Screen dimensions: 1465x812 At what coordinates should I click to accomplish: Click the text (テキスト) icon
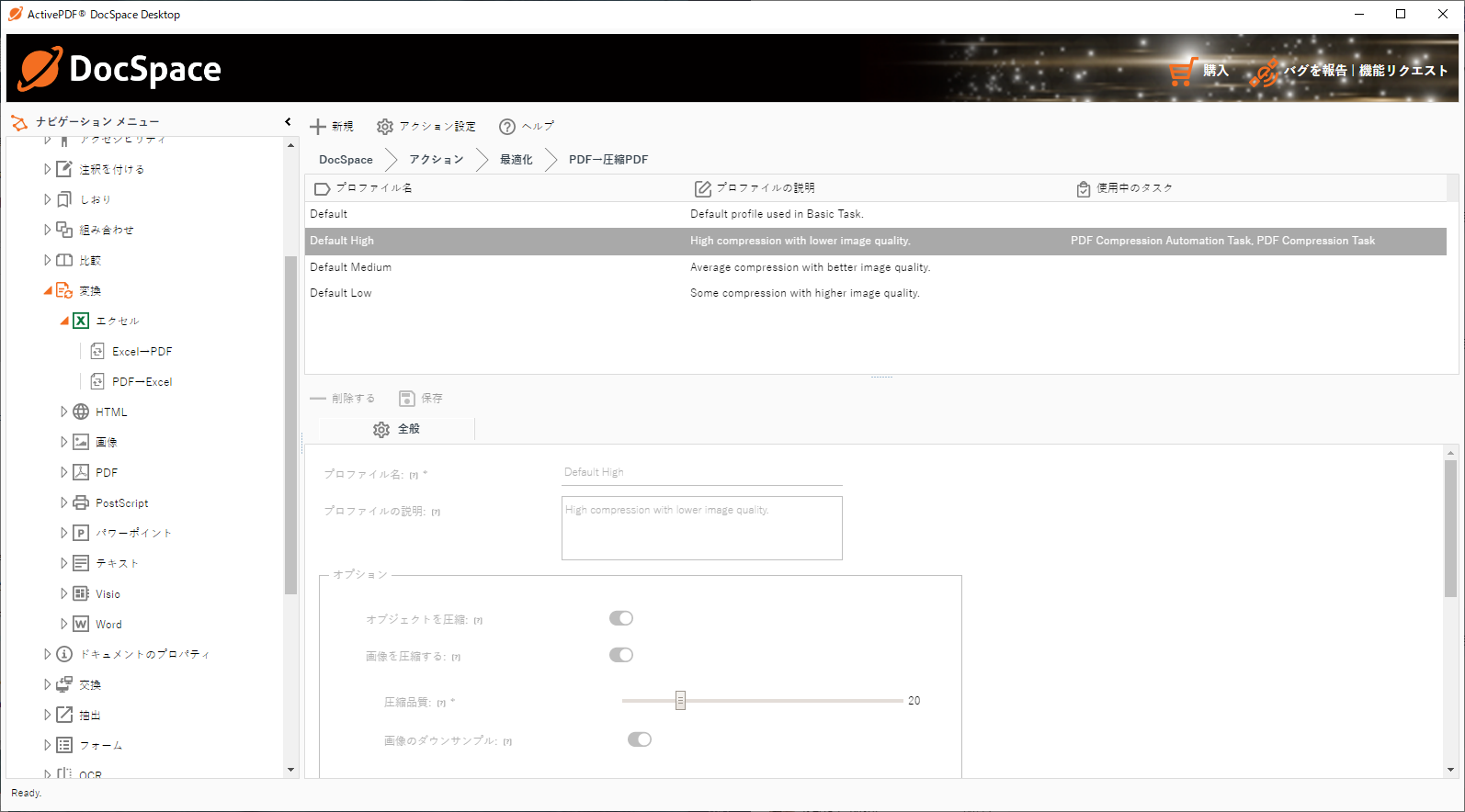81,563
